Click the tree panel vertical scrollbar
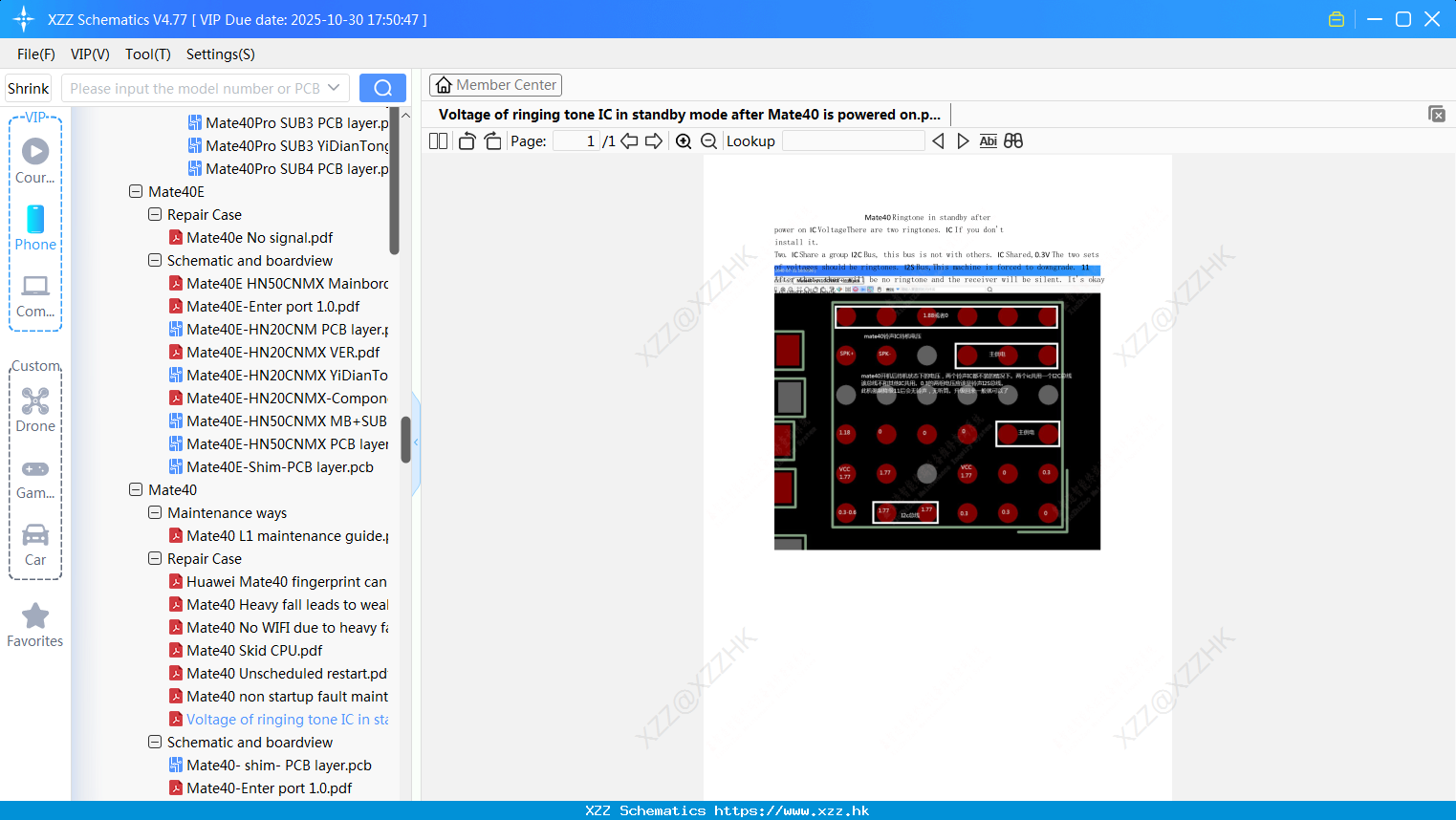 coord(405,440)
